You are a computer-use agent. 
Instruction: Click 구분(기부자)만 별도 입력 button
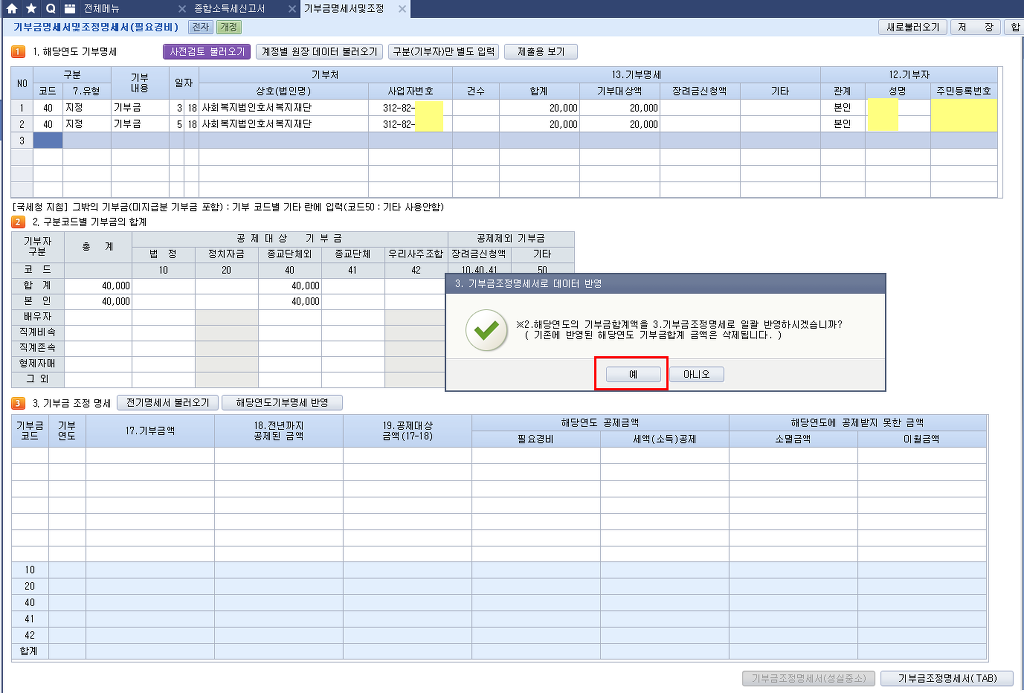tap(443, 51)
